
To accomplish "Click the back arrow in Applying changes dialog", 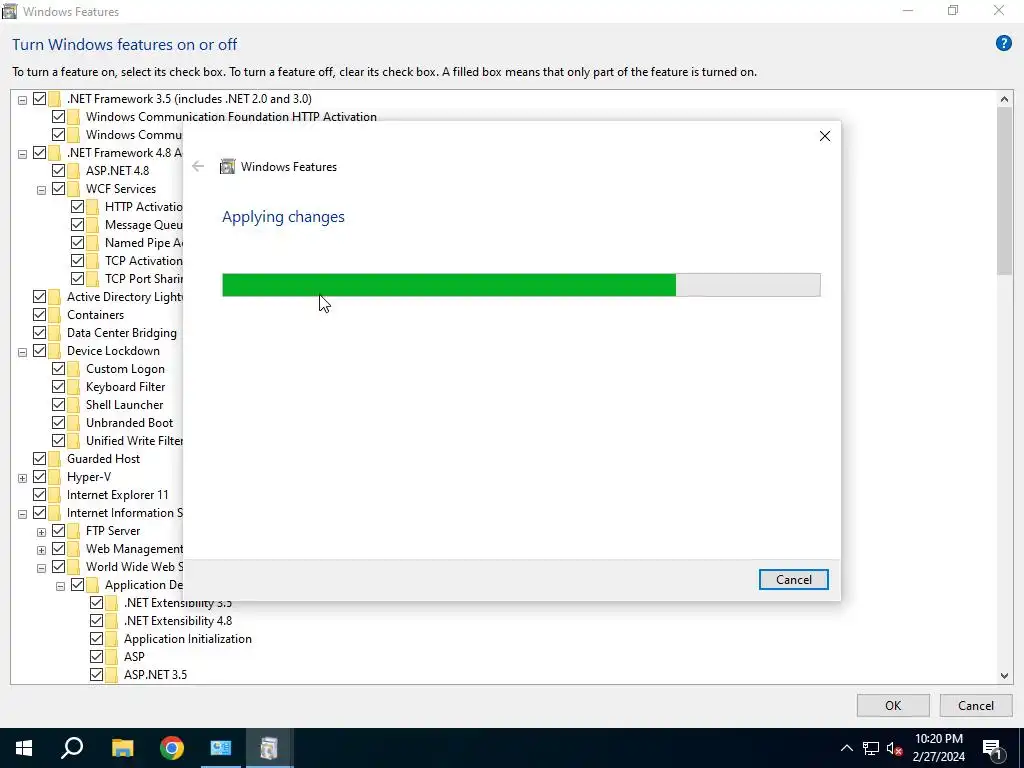I will click(x=198, y=167).
